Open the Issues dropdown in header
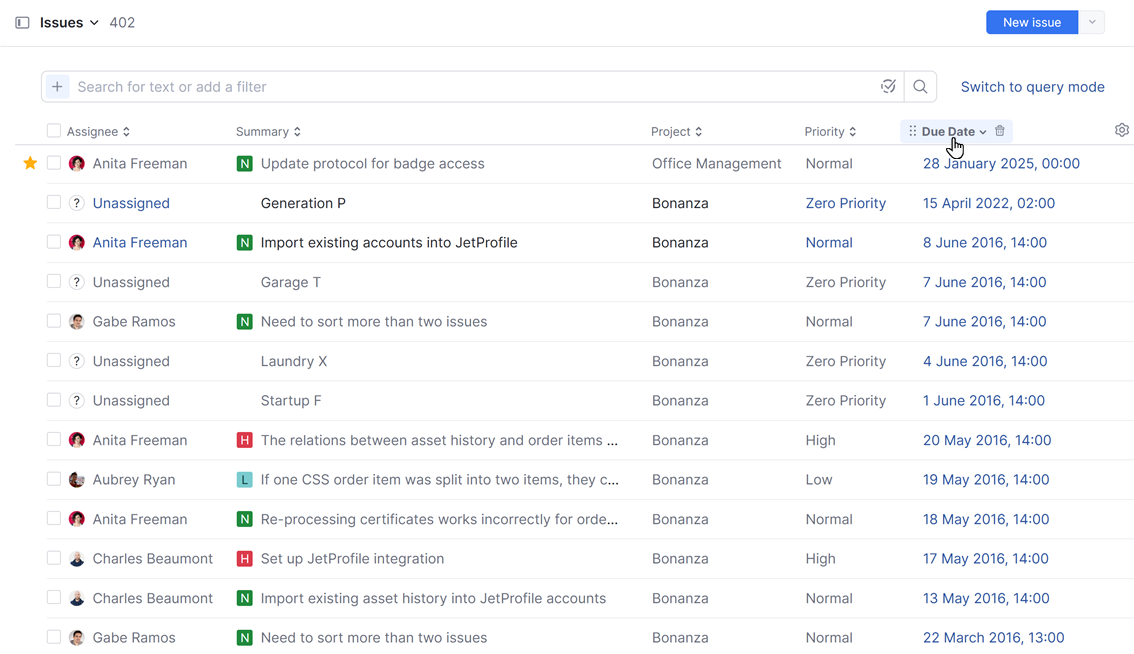Screen dimensions: 1134x654 (x=69, y=22)
